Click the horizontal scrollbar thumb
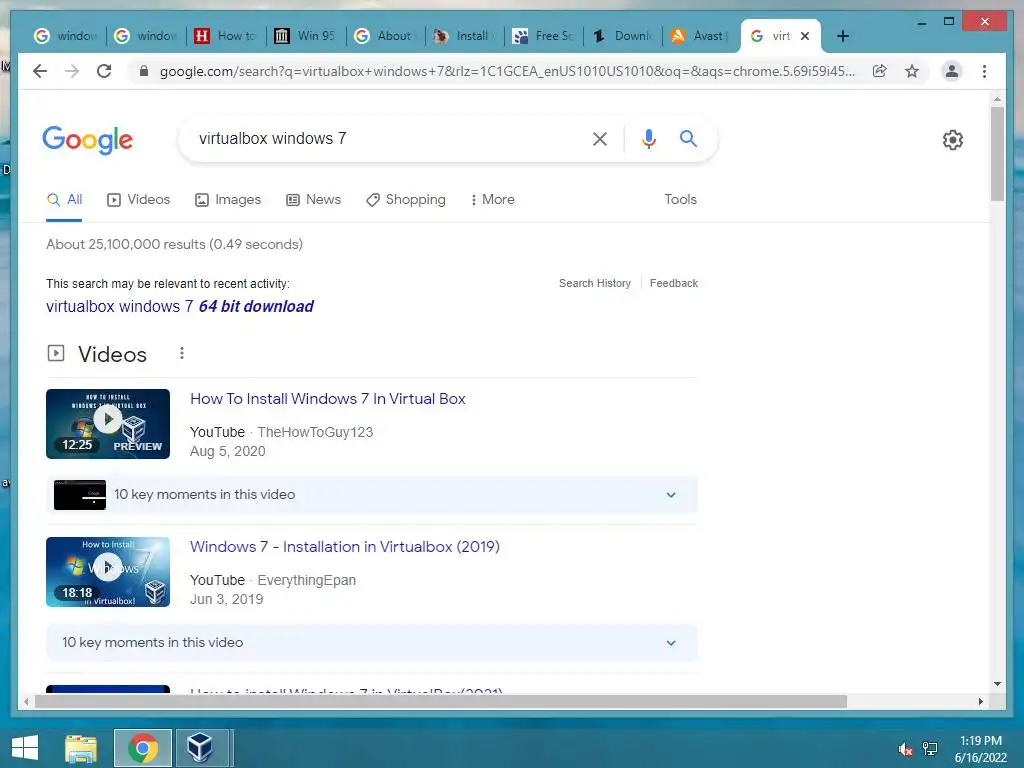The width and height of the screenshot is (1024, 768). coord(441,701)
